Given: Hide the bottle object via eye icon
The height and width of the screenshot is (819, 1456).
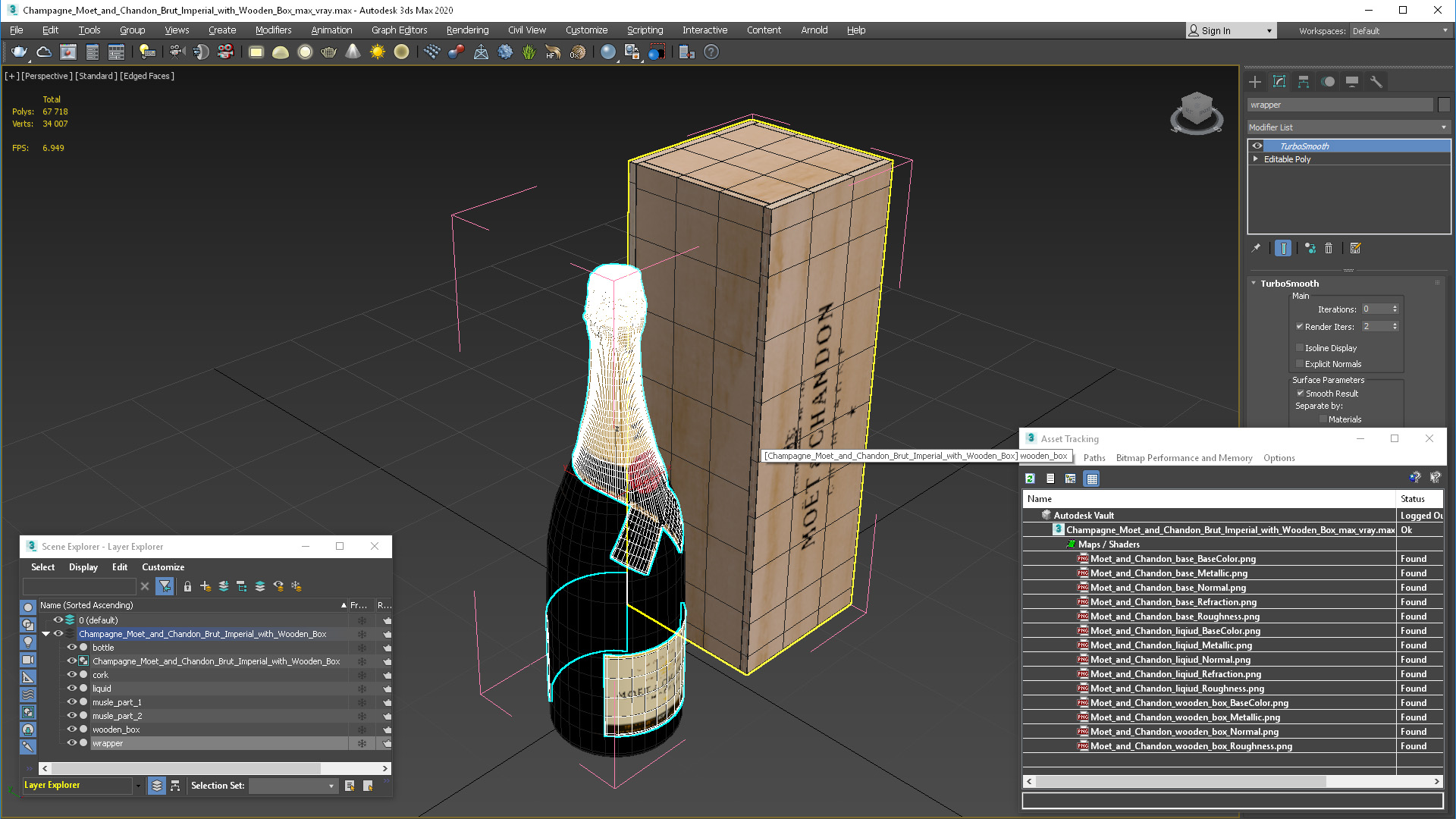Looking at the screenshot, I should (72, 648).
